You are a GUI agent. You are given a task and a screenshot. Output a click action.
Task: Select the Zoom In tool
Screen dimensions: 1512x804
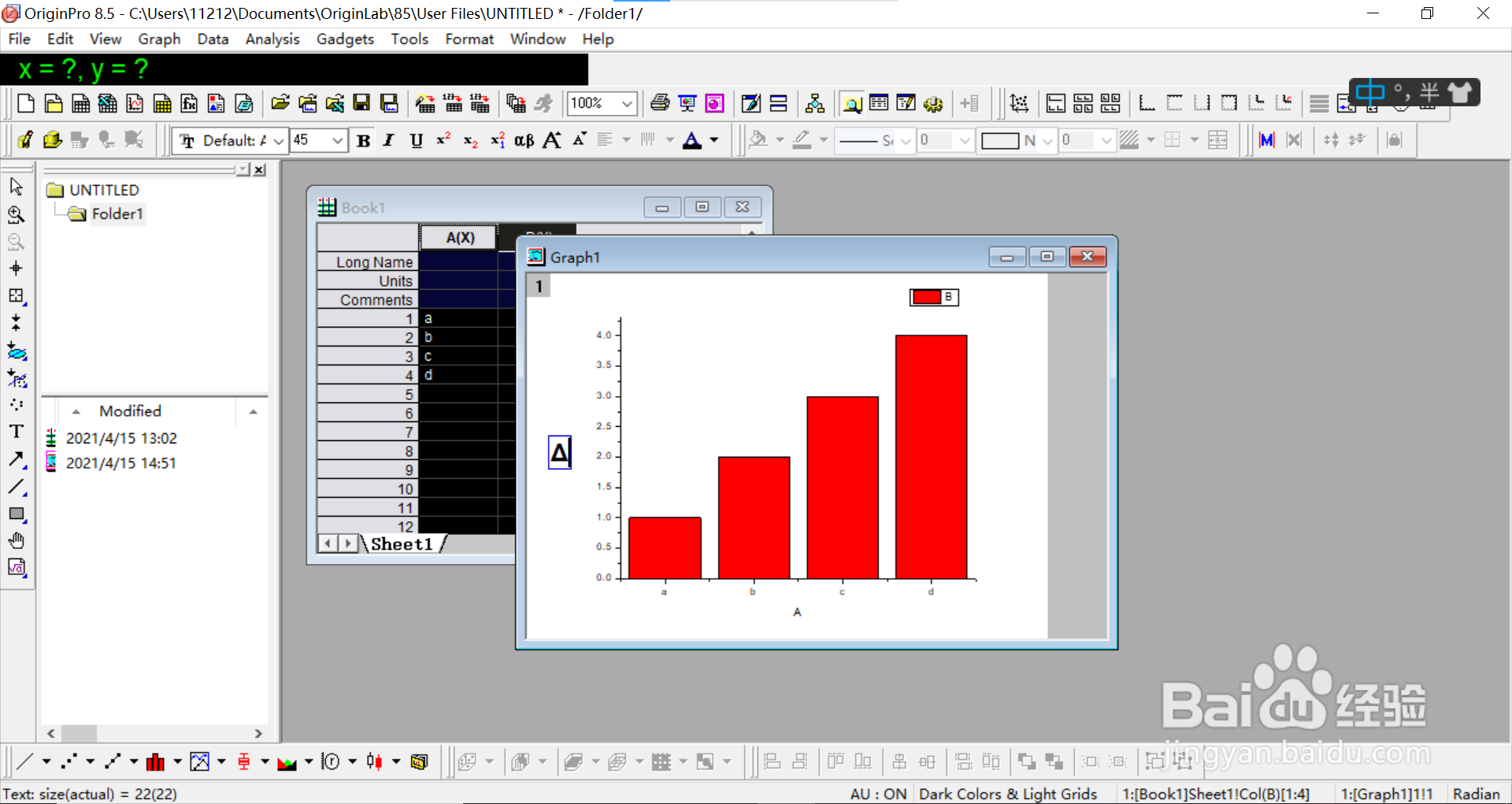16,214
